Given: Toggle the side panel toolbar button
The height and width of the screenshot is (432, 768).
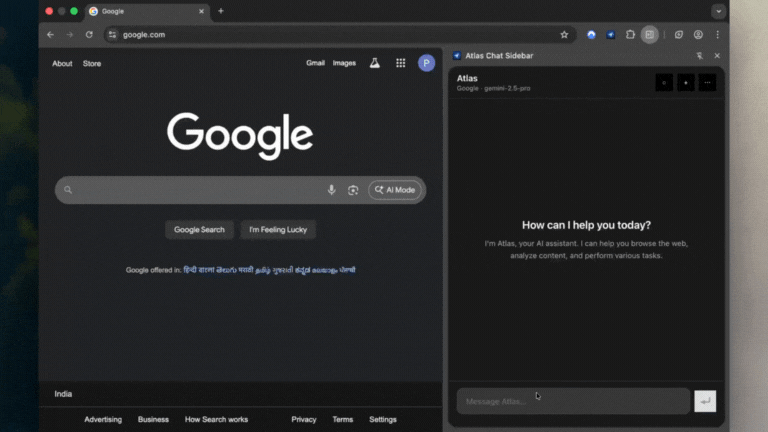Looking at the screenshot, I should click(650, 34).
